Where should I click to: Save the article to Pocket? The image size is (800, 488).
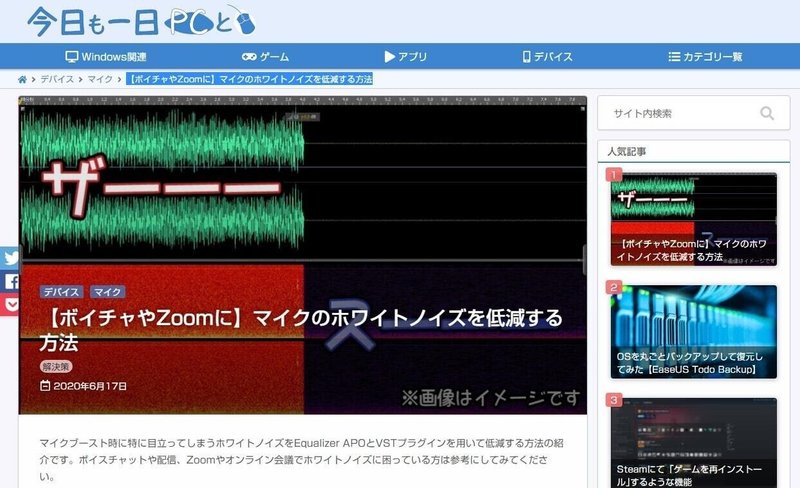pyautogui.click(x=9, y=305)
